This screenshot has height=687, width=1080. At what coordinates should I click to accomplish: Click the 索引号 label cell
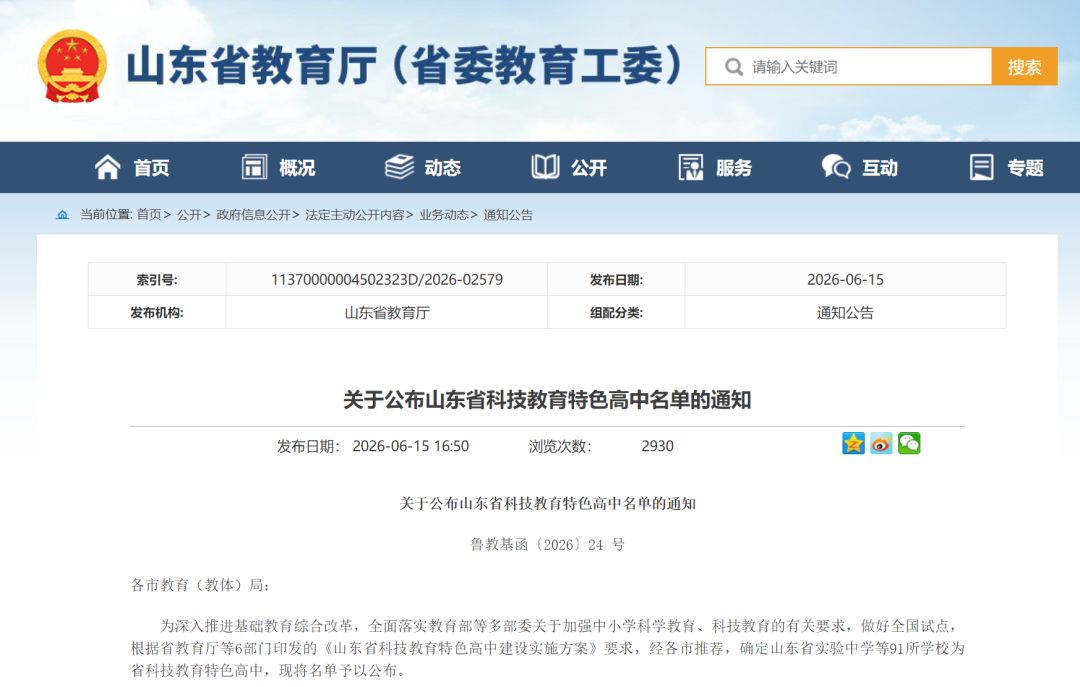coord(157,280)
